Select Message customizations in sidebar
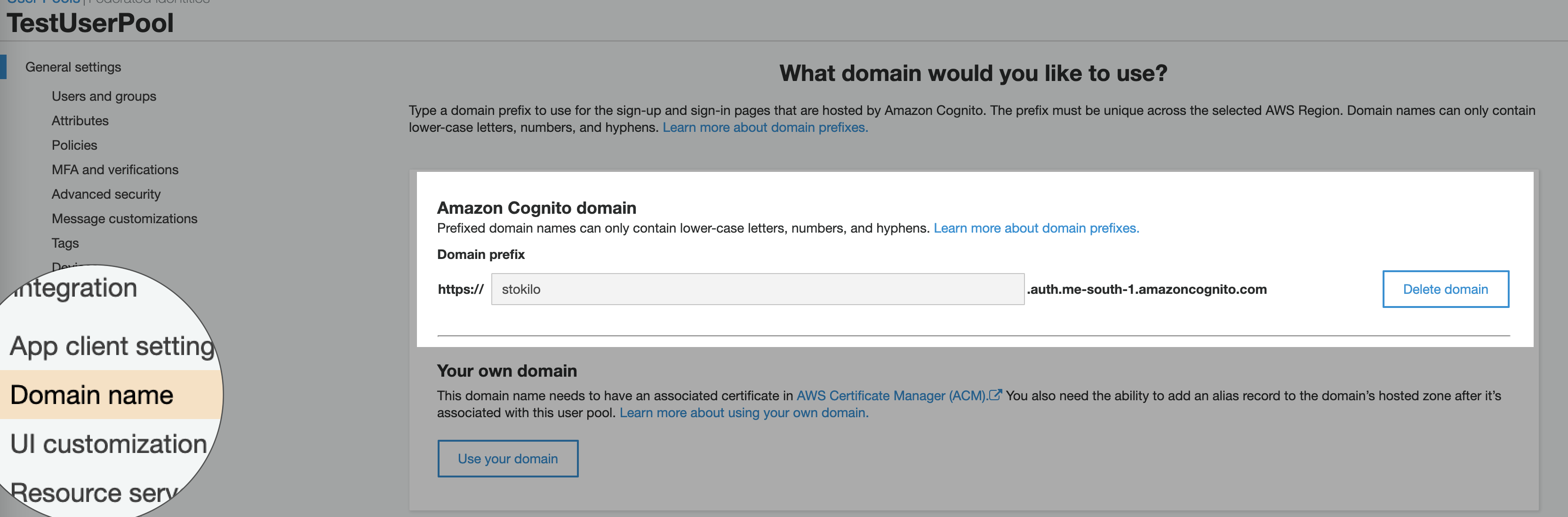This screenshot has width=1568, height=517. [x=124, y=218]
